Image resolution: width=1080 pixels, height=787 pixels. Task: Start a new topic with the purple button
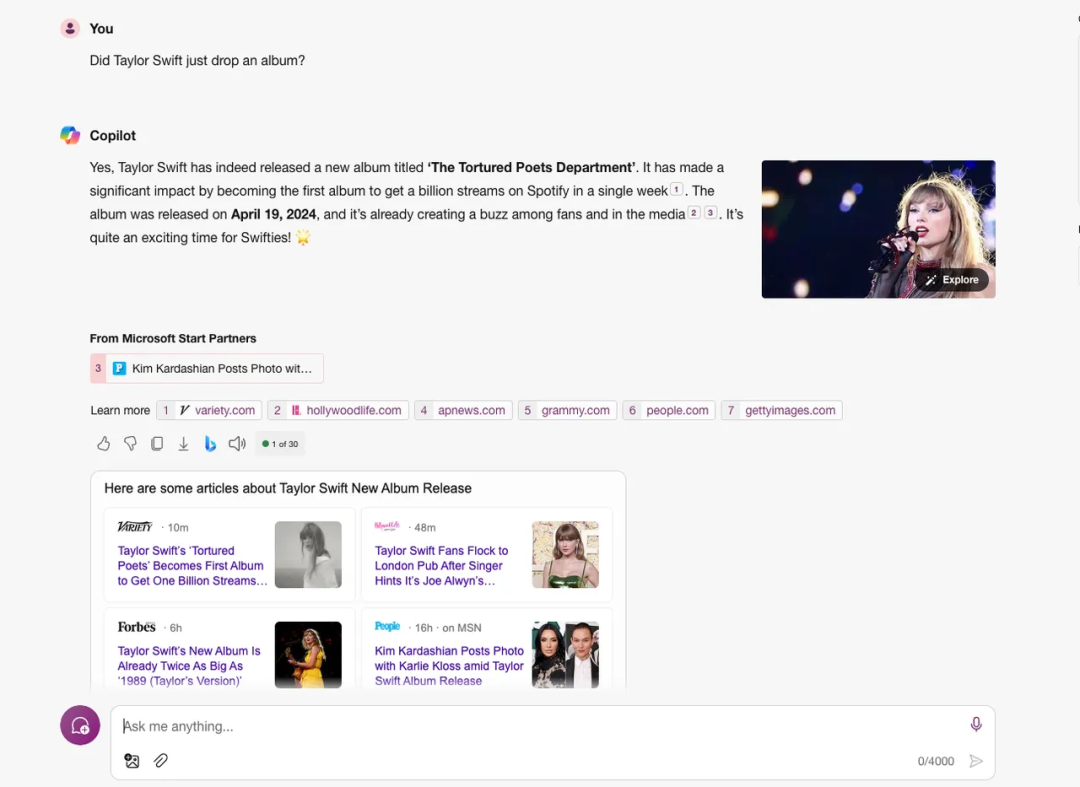click(80, 725)
